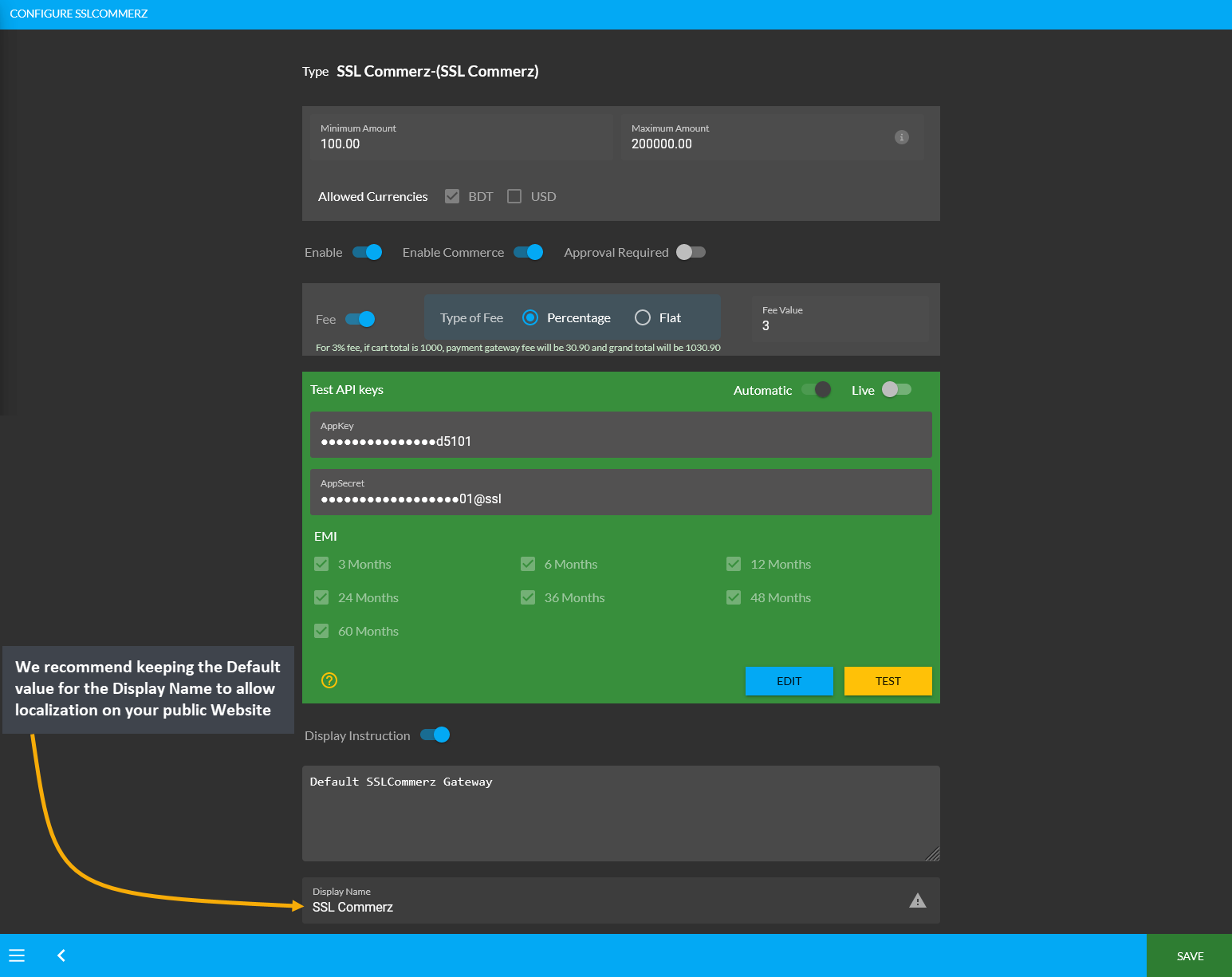Check the USD currency checkbox
Screen dimensions: 1232x977
point(514,196)
